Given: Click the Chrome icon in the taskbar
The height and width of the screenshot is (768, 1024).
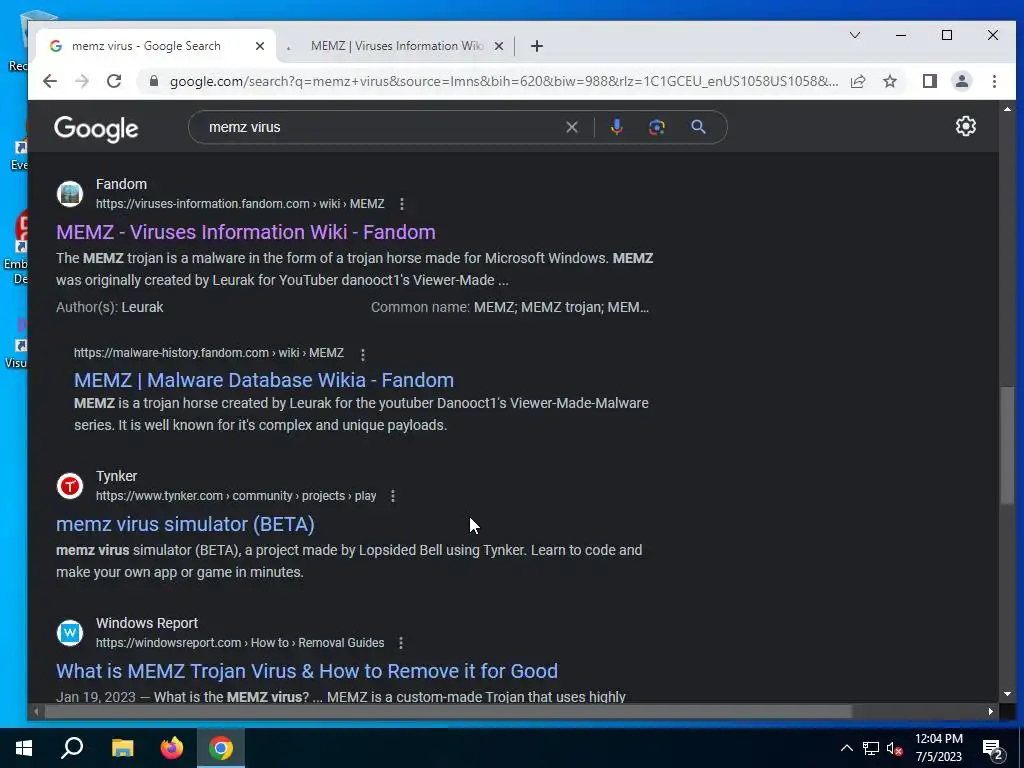Looking at the screenshot, I should point(221,748).
